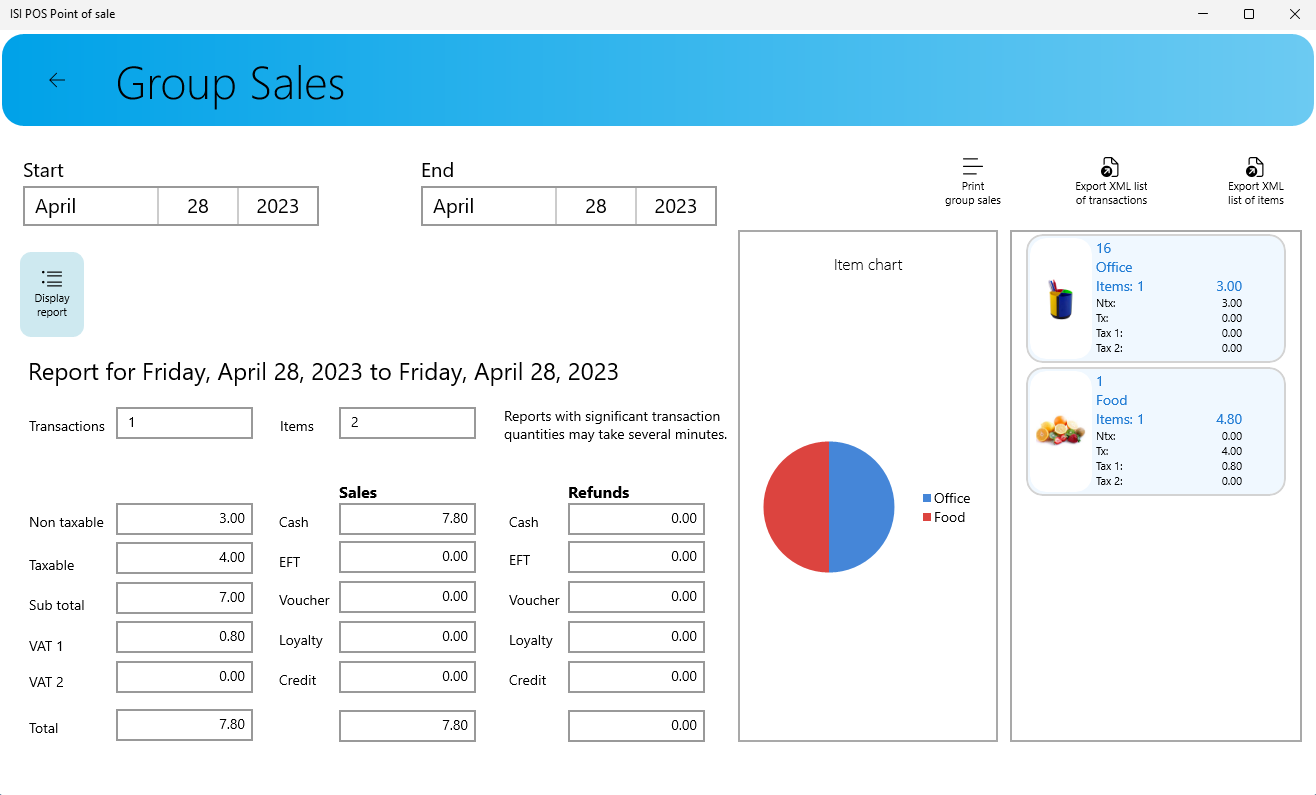Click the blue Office legend swatch
Screen dimensions: 1316x795
927,498
